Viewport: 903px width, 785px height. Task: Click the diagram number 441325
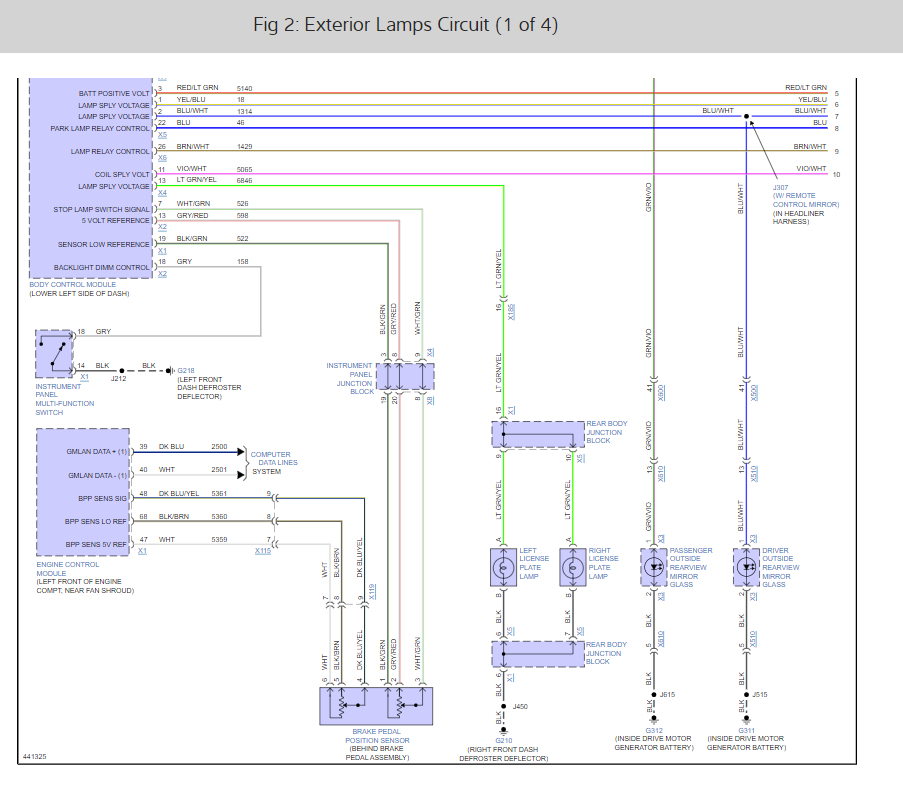pos(35,757)
